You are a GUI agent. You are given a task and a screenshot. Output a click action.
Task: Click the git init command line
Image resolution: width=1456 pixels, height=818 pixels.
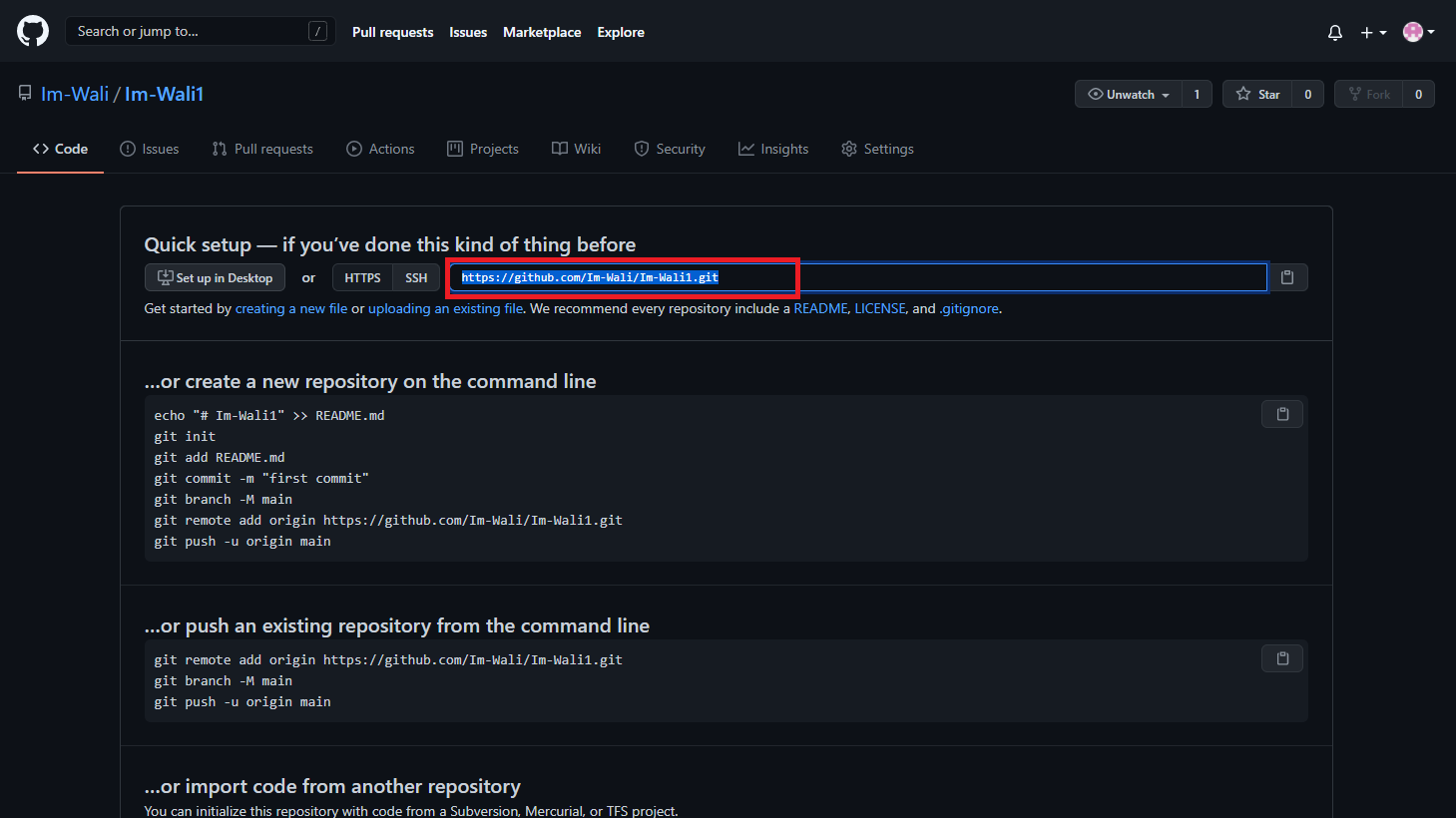185,436
